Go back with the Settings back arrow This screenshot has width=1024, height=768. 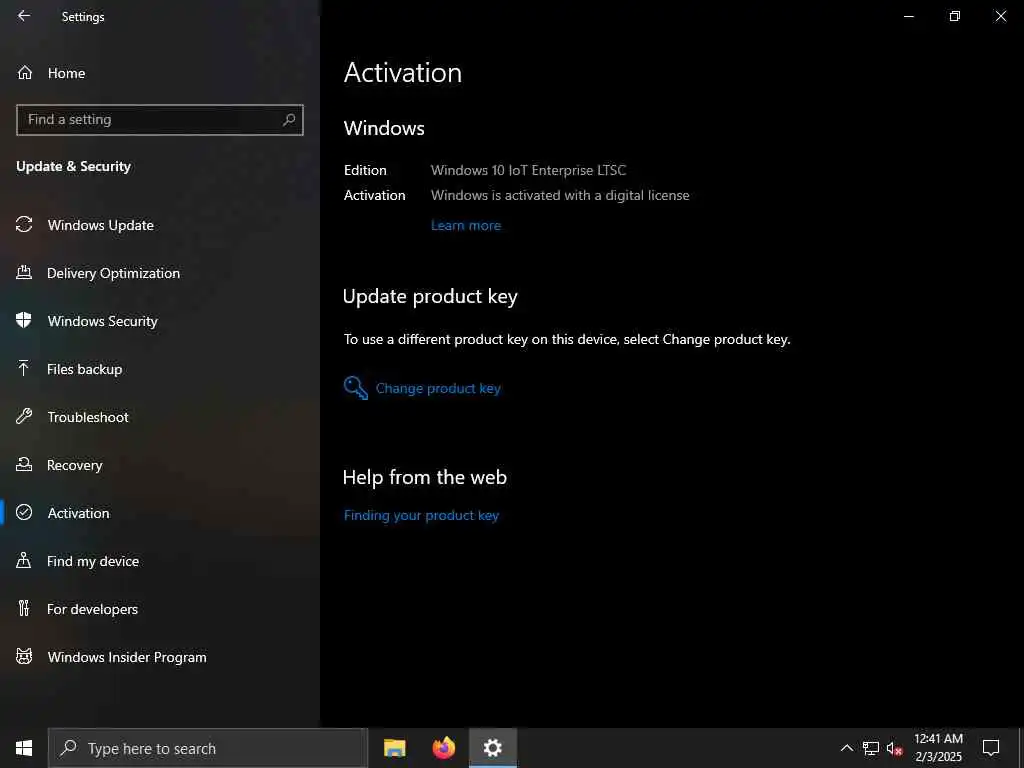tap(24, 16)
